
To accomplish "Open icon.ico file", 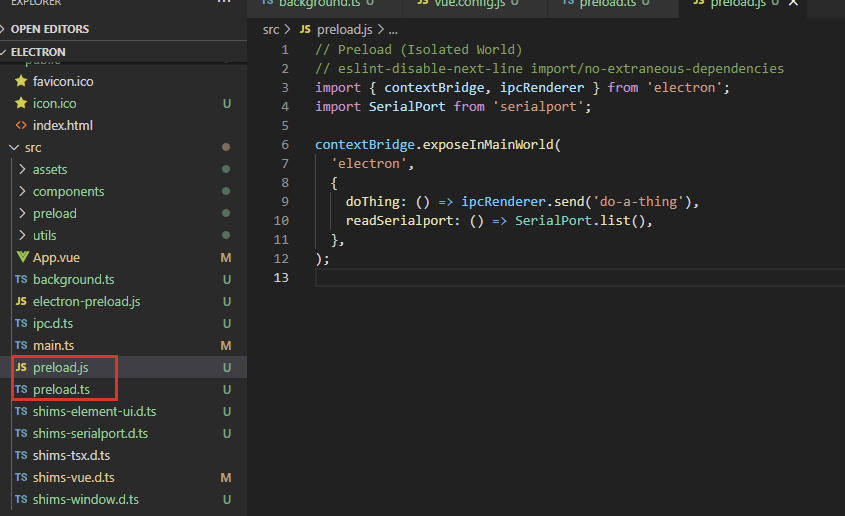I will pos(123,103).
